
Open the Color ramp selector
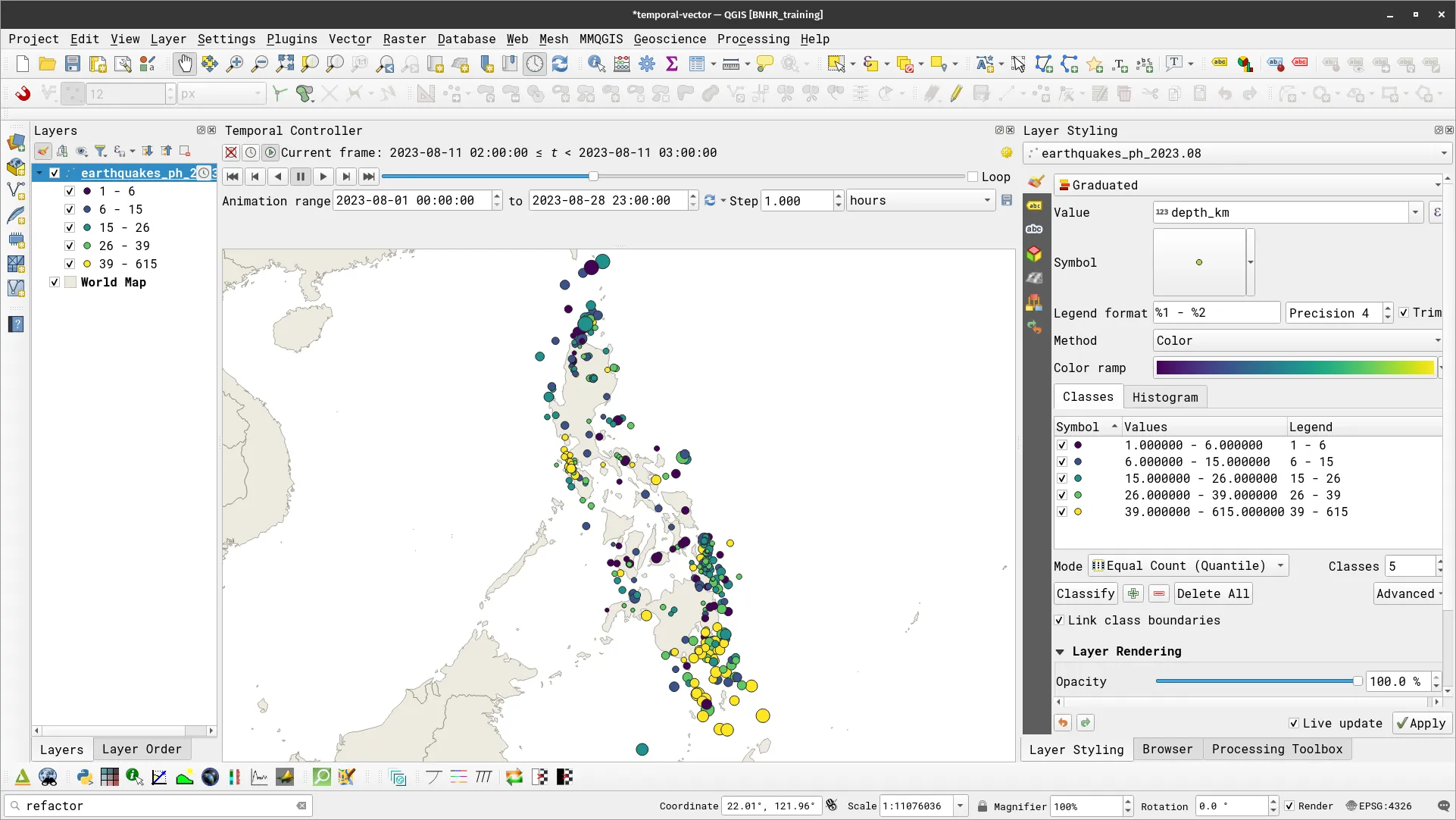(x=1294, y=368)
